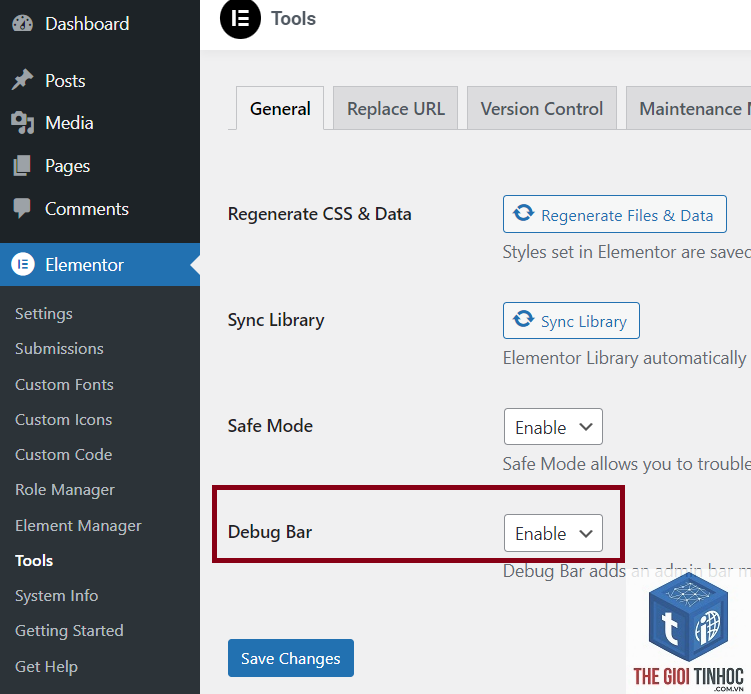The width and height of the screenshot is (751, 694).
Task: Open the Role Manager submenu link
Action: click(65, 490)
